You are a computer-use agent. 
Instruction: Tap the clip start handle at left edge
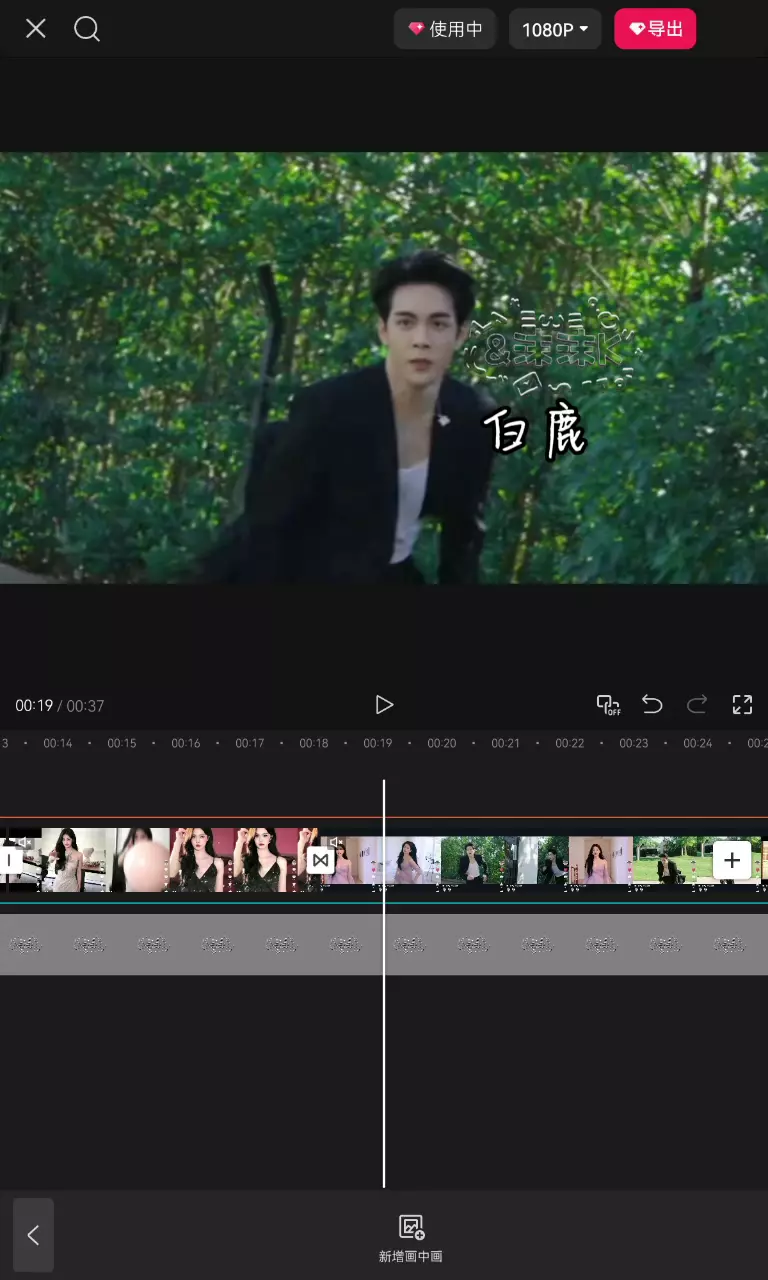[10, 860]
